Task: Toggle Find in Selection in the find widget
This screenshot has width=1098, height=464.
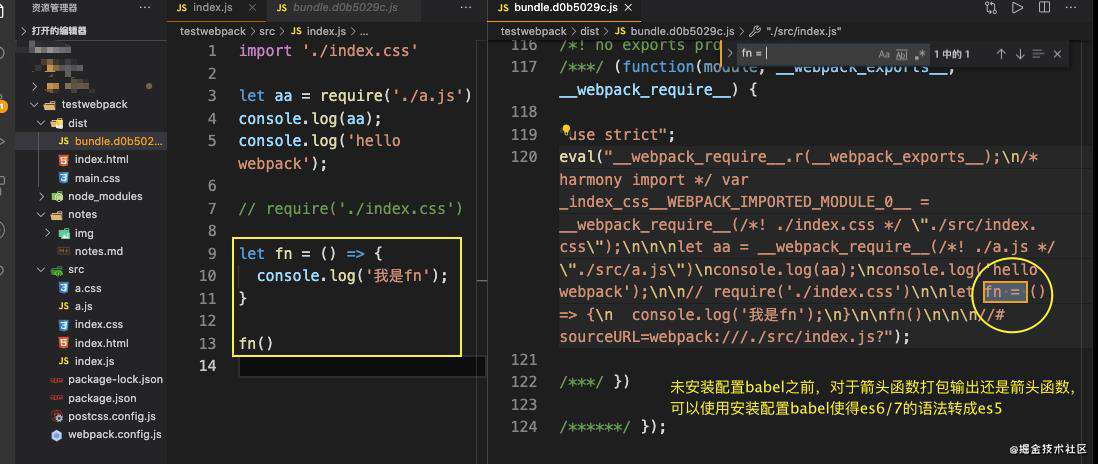Action: pos(1038,54)
